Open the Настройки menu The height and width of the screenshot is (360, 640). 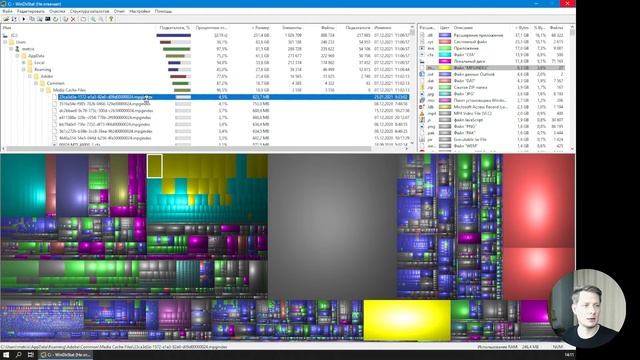pos(140,11)
